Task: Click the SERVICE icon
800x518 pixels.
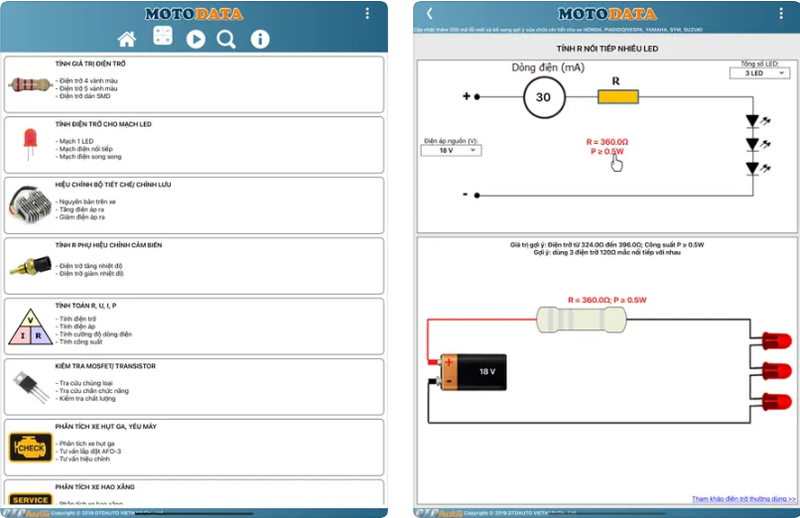Action: pyautogui.click(x=30, y=499)
